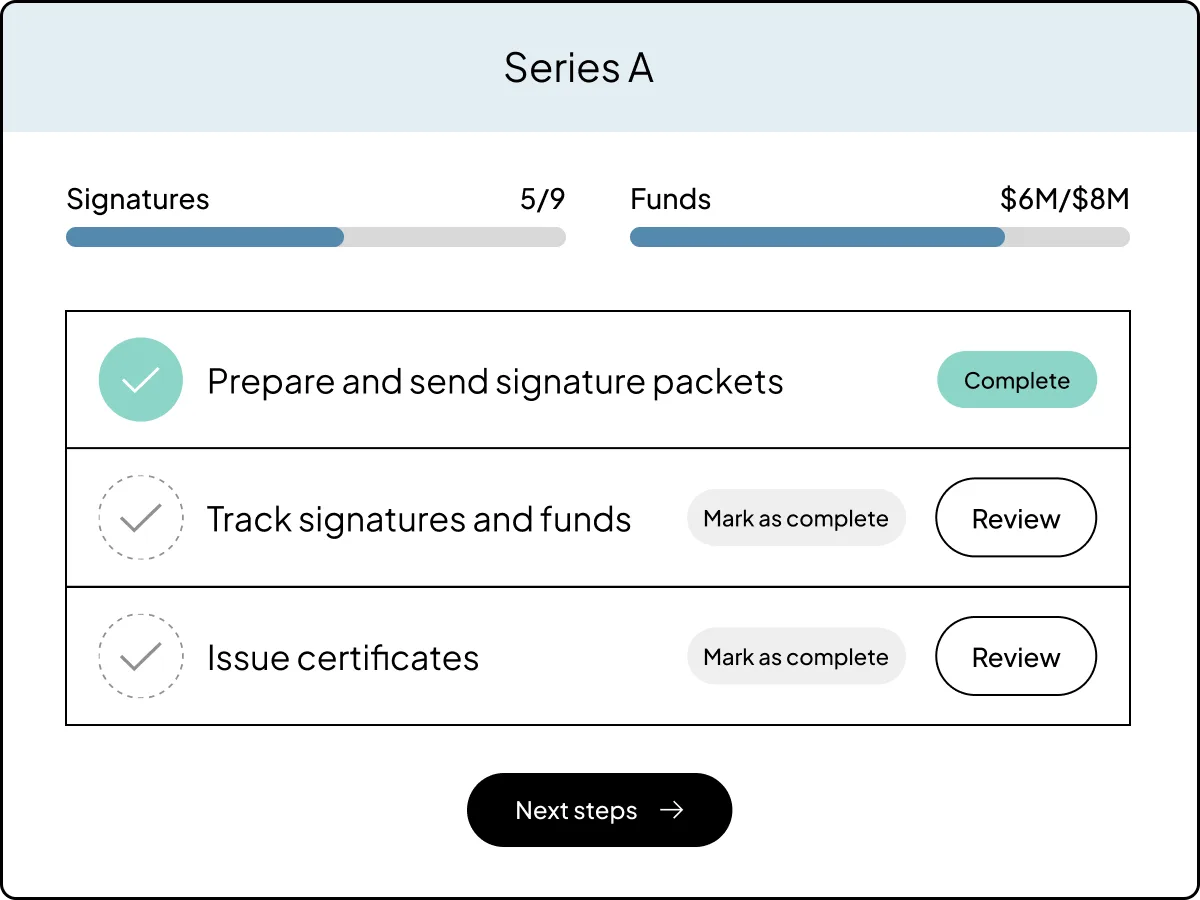The image size is (1200, 900).
Task: Click the Next steps button
Action: coord(600,810)
